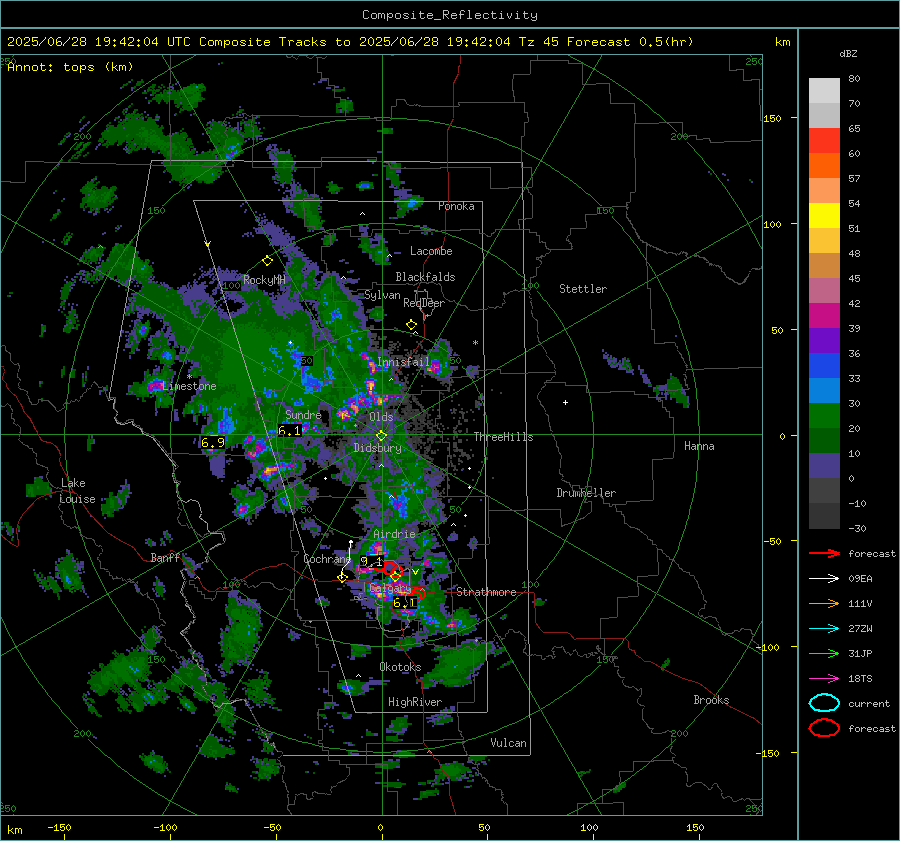Click the Vulcan city label
This screenshot has width=900, height=841.
point(509,743)
